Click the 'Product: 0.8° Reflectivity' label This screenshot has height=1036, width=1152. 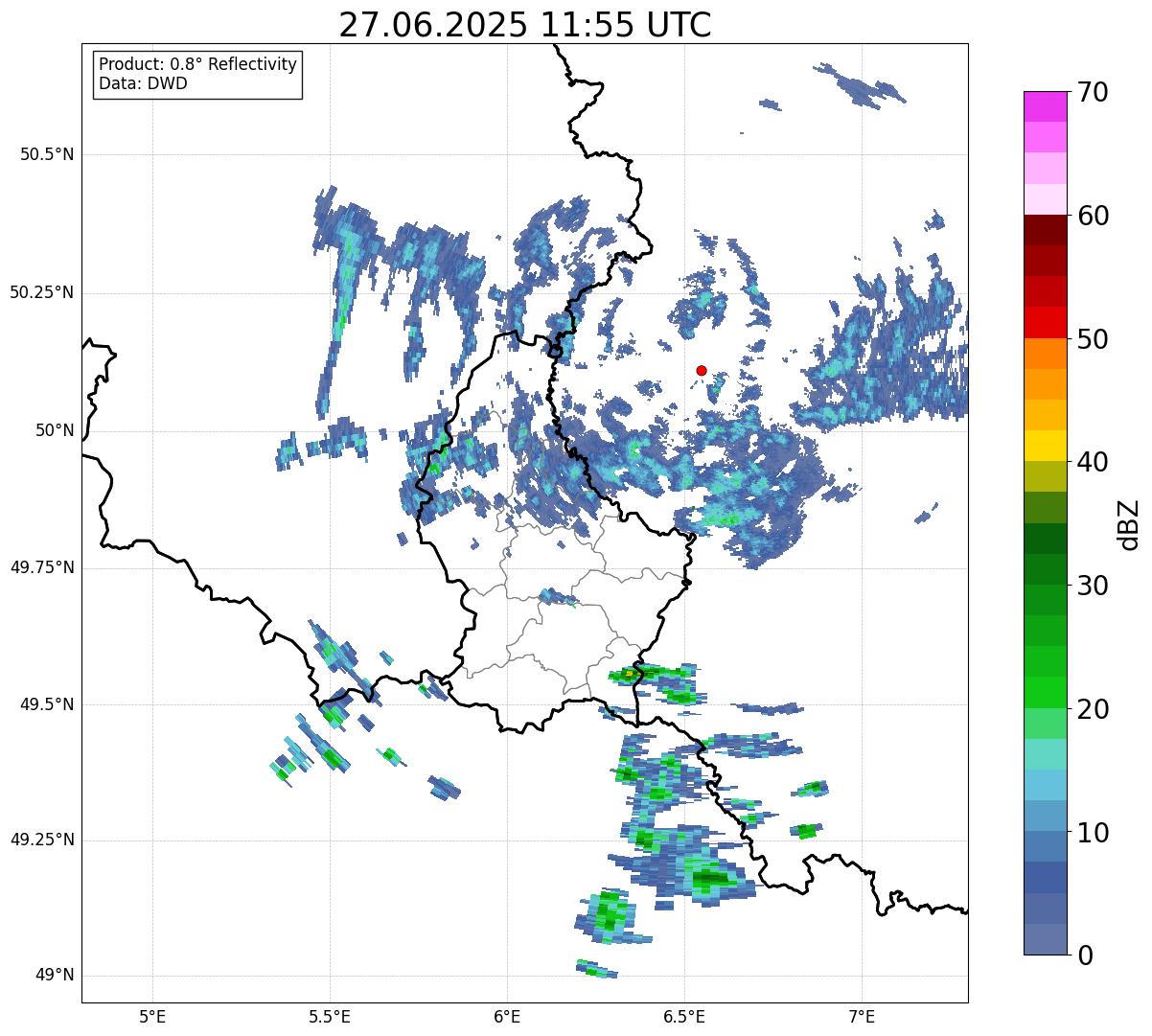(198, 64)
